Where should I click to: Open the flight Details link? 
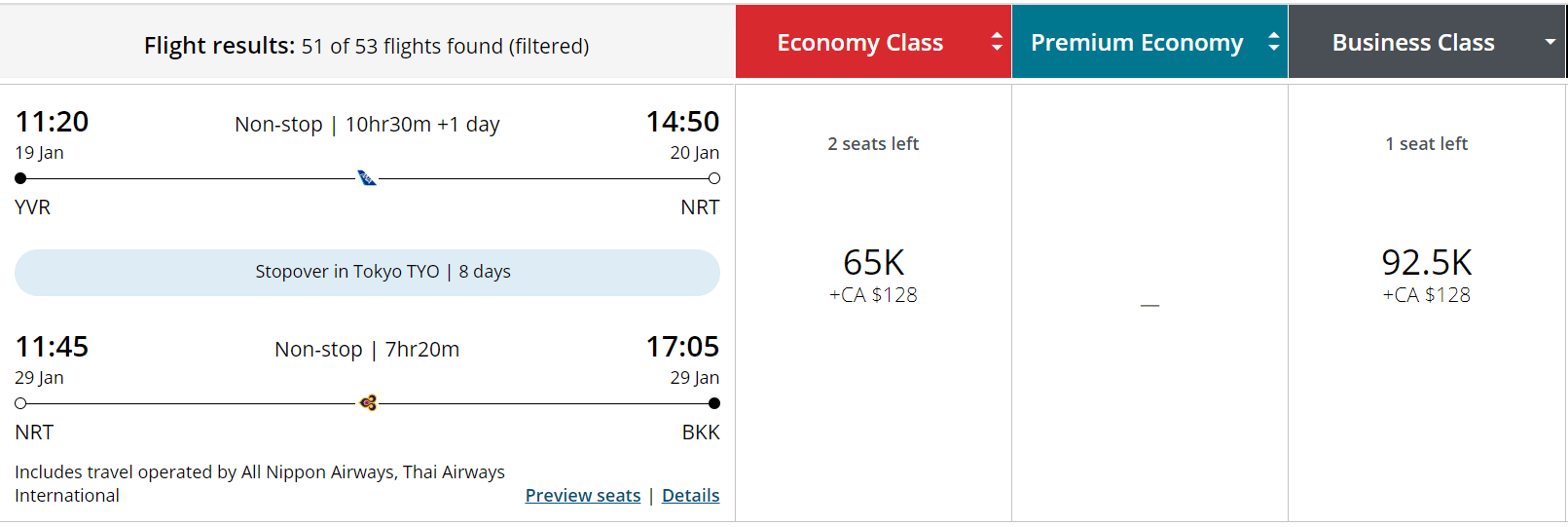[690, 495]
